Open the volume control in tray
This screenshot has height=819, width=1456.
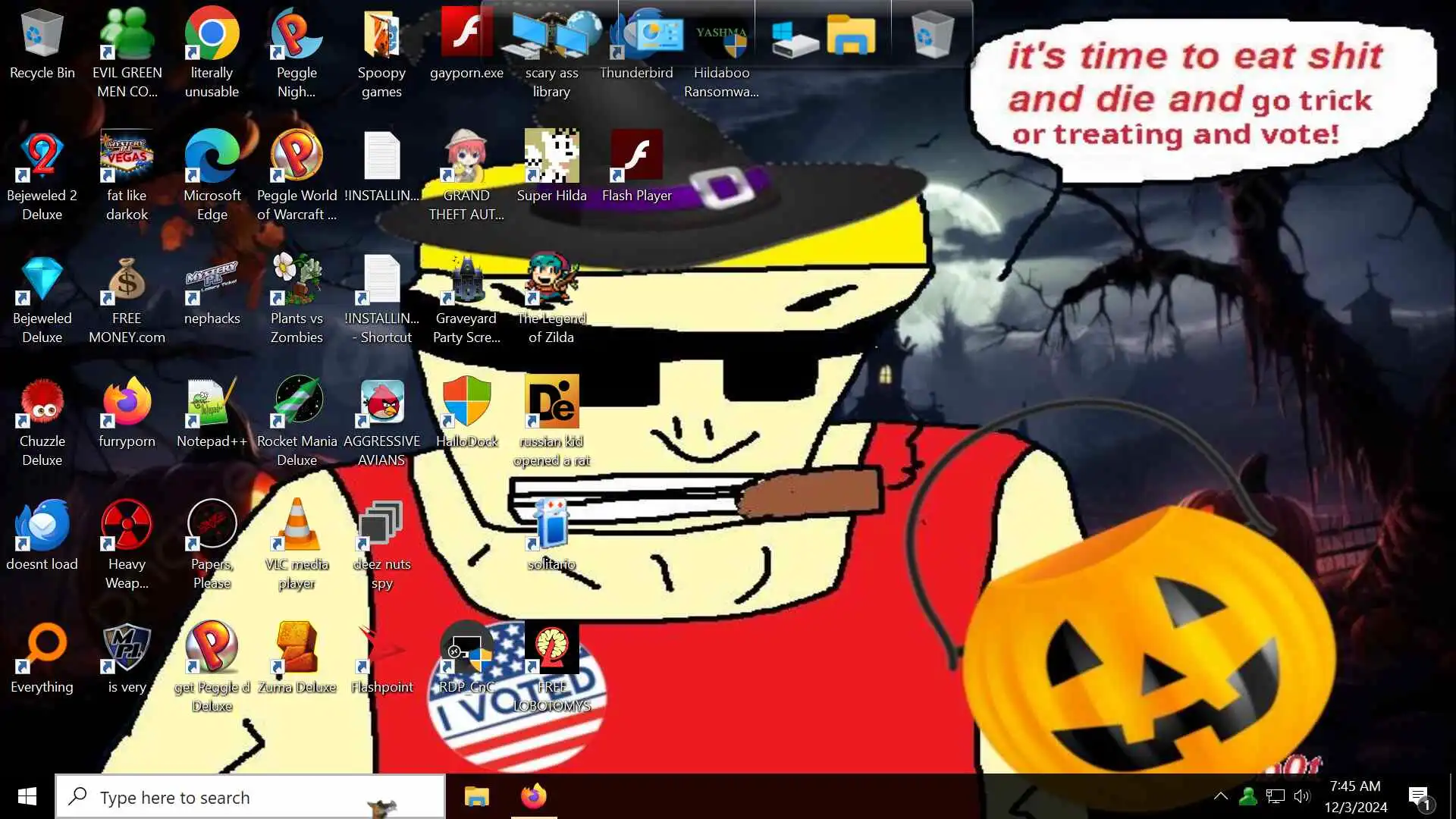click(x=1302, y=796)
